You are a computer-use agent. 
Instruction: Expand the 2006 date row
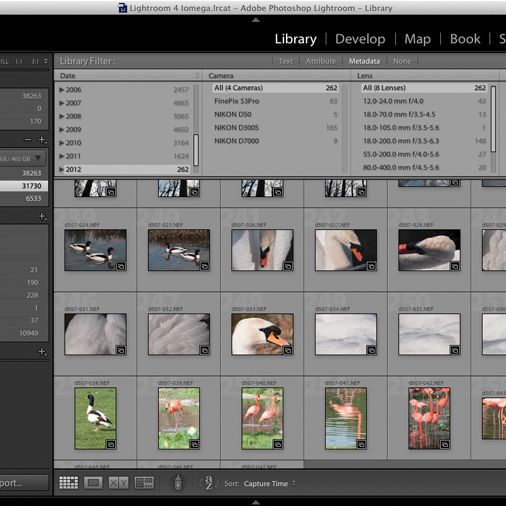[x=62, y=90]
